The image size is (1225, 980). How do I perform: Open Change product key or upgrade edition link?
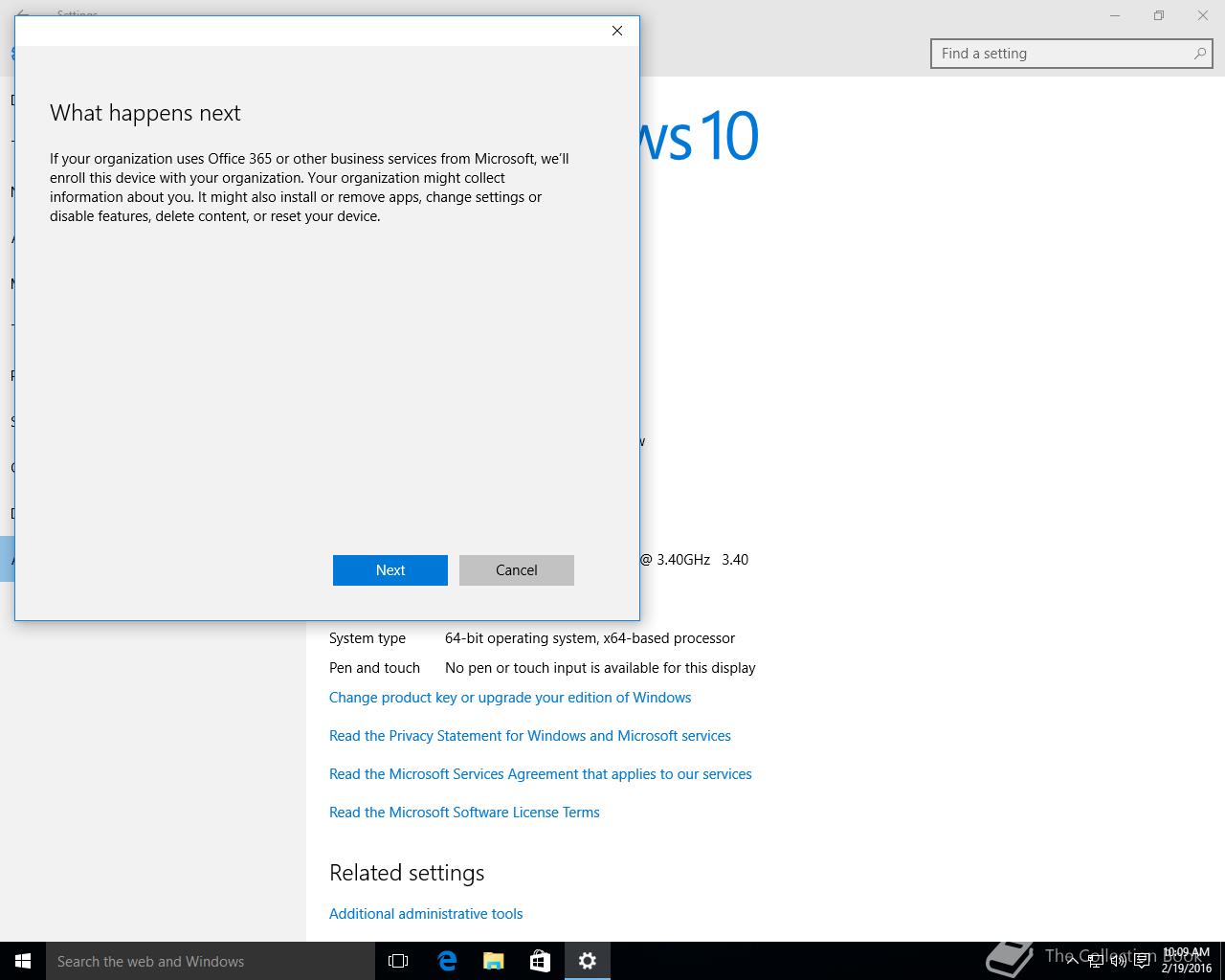(x=510, y=698)
